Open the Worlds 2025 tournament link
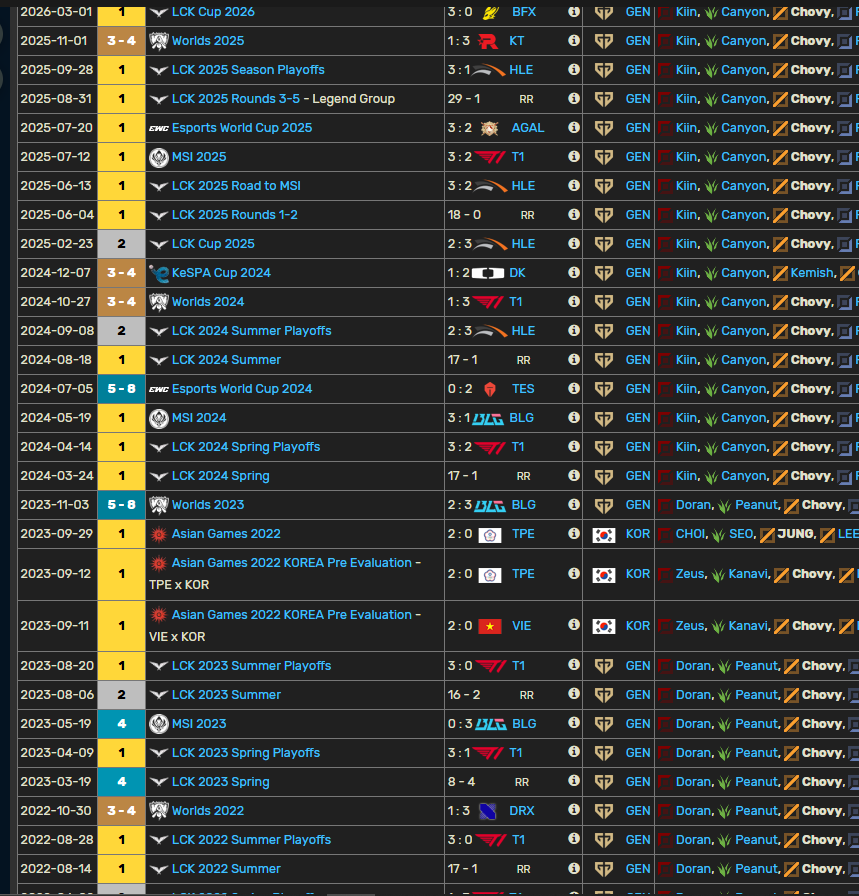859x896 pixels. click(207, 41)
